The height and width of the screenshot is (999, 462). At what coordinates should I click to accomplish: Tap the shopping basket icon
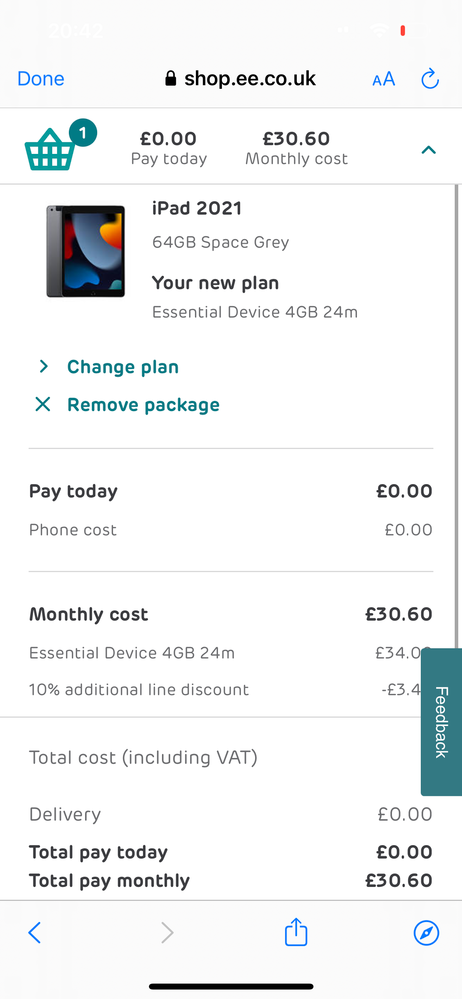51,149
